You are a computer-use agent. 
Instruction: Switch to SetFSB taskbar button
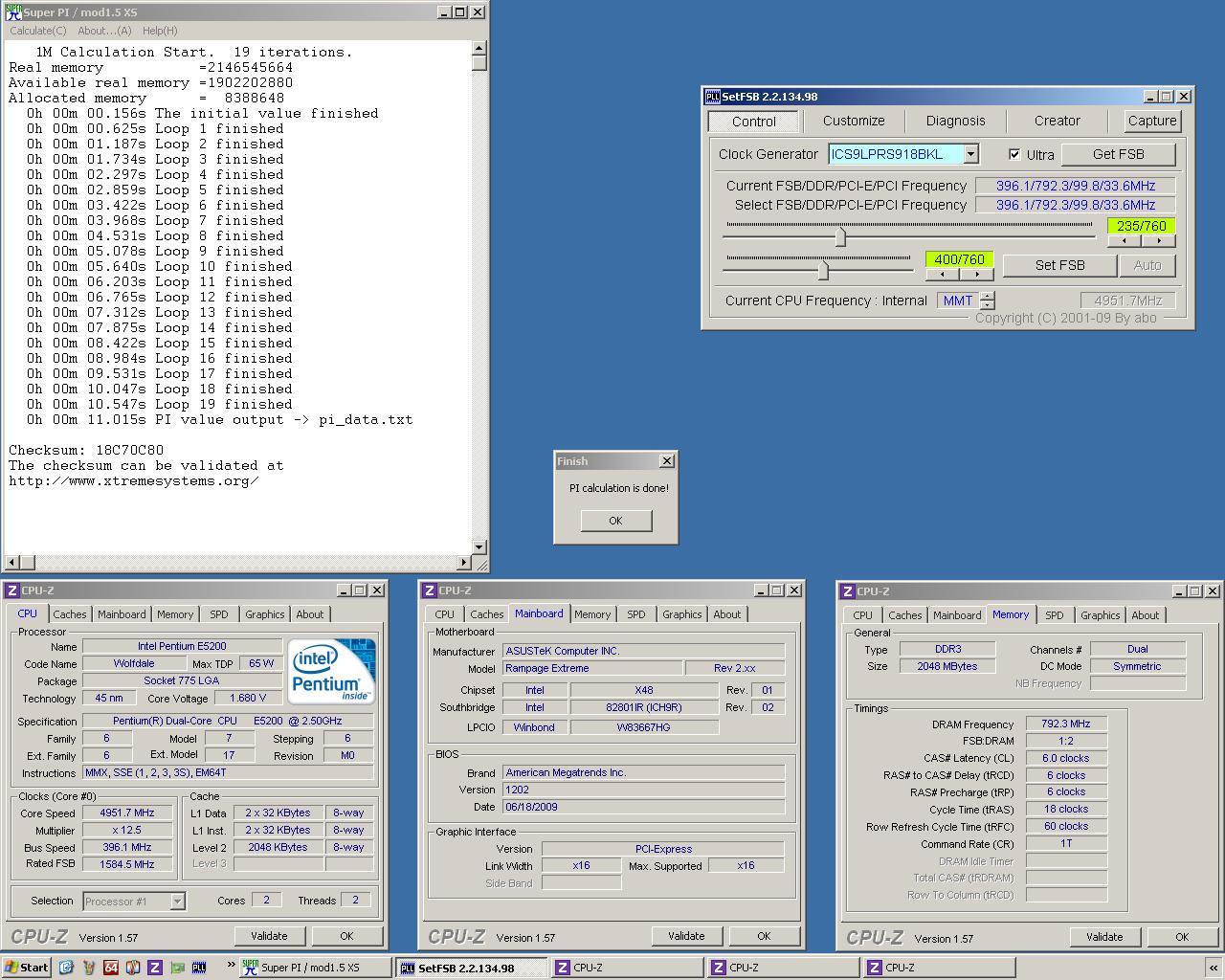pyautogui.click(x=472, y=968)
